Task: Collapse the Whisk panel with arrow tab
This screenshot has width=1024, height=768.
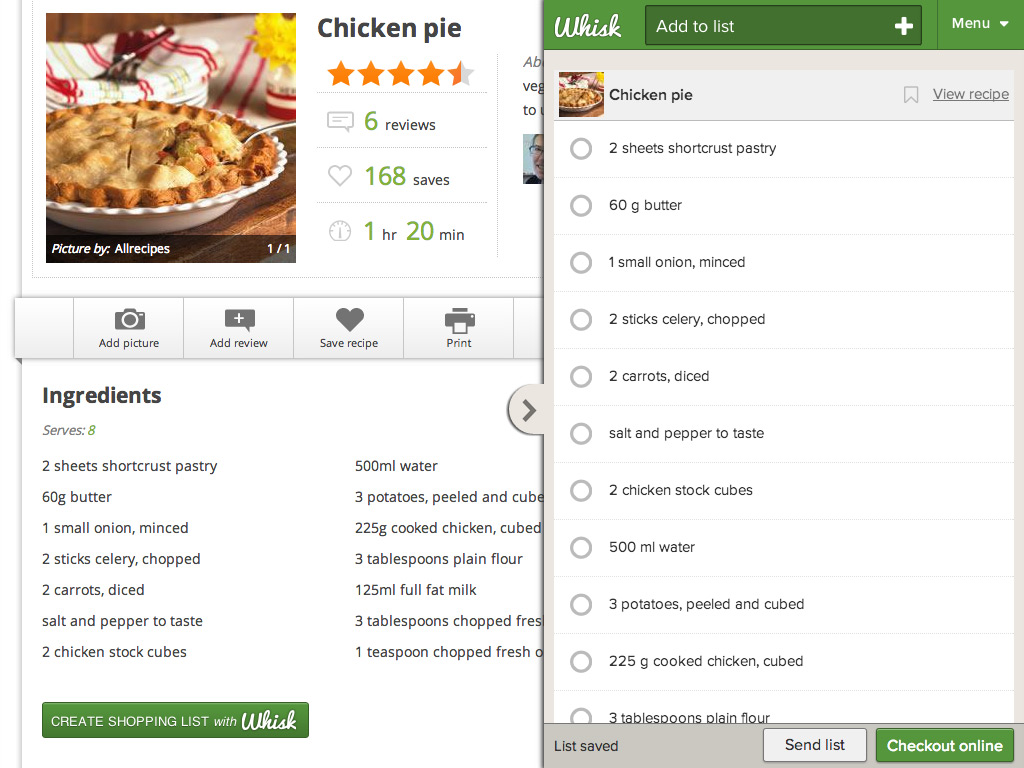Action: [528, 410]
